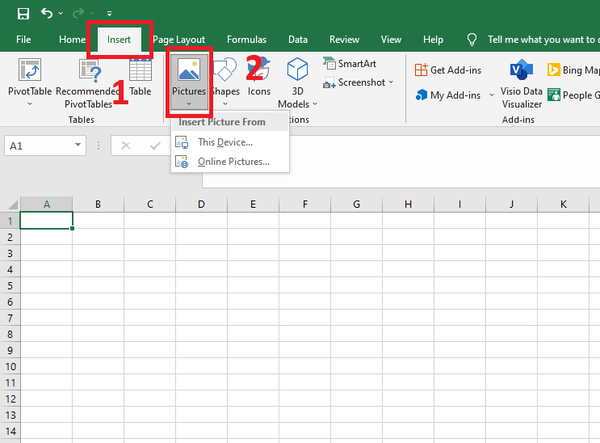Insert a Table from the ribbon

coord(140,77)
